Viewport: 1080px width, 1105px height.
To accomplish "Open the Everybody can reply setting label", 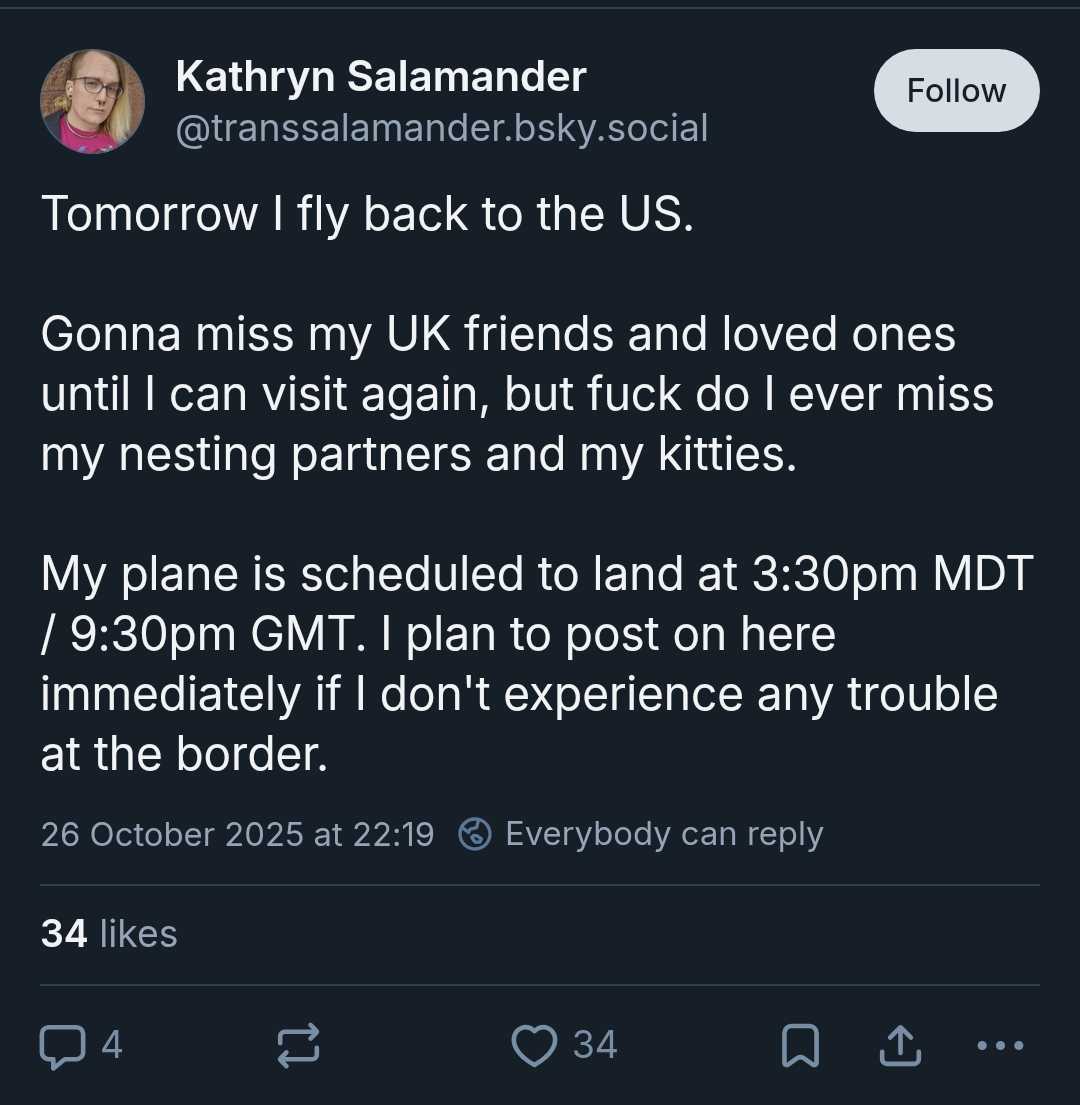I will coord(664,834).
